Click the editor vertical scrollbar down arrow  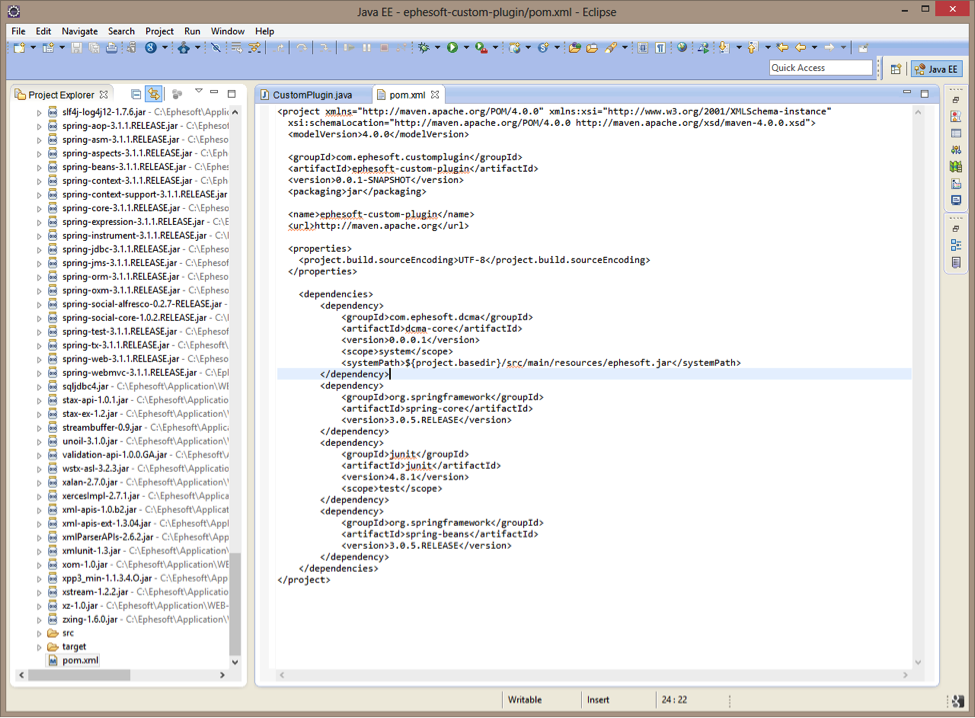click(918, 663)
